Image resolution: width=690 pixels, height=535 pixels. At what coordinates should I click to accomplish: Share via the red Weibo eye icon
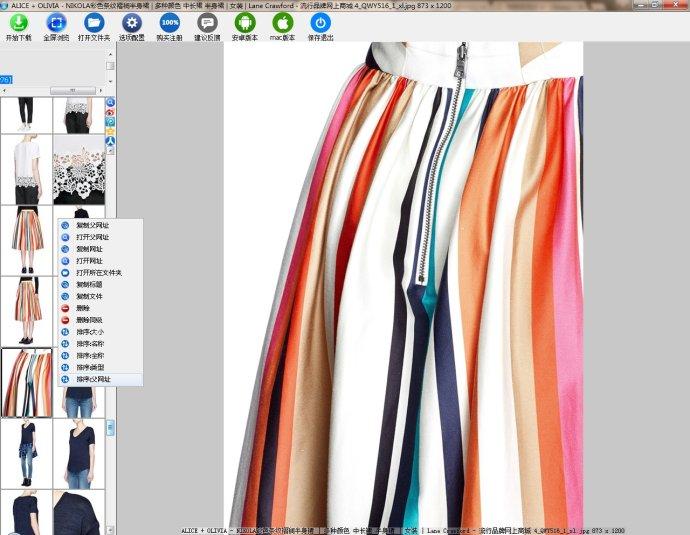coord(110,112)
